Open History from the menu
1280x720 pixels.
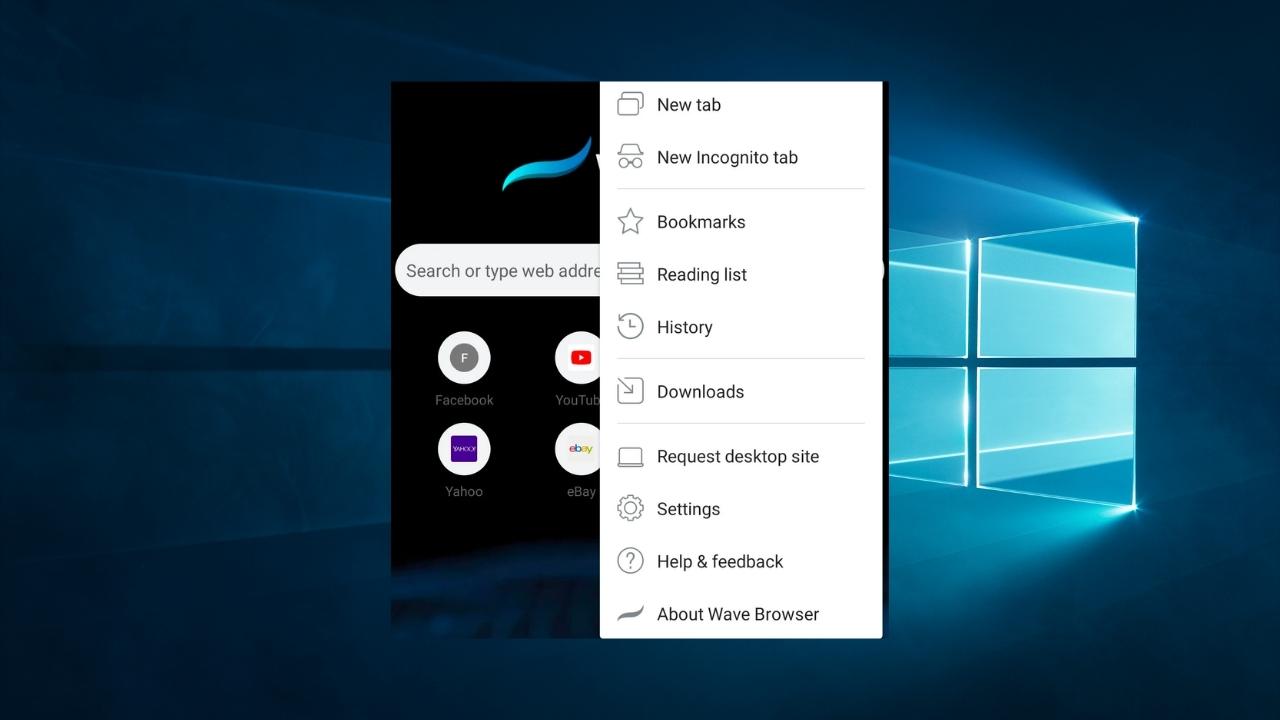[741, 327]
